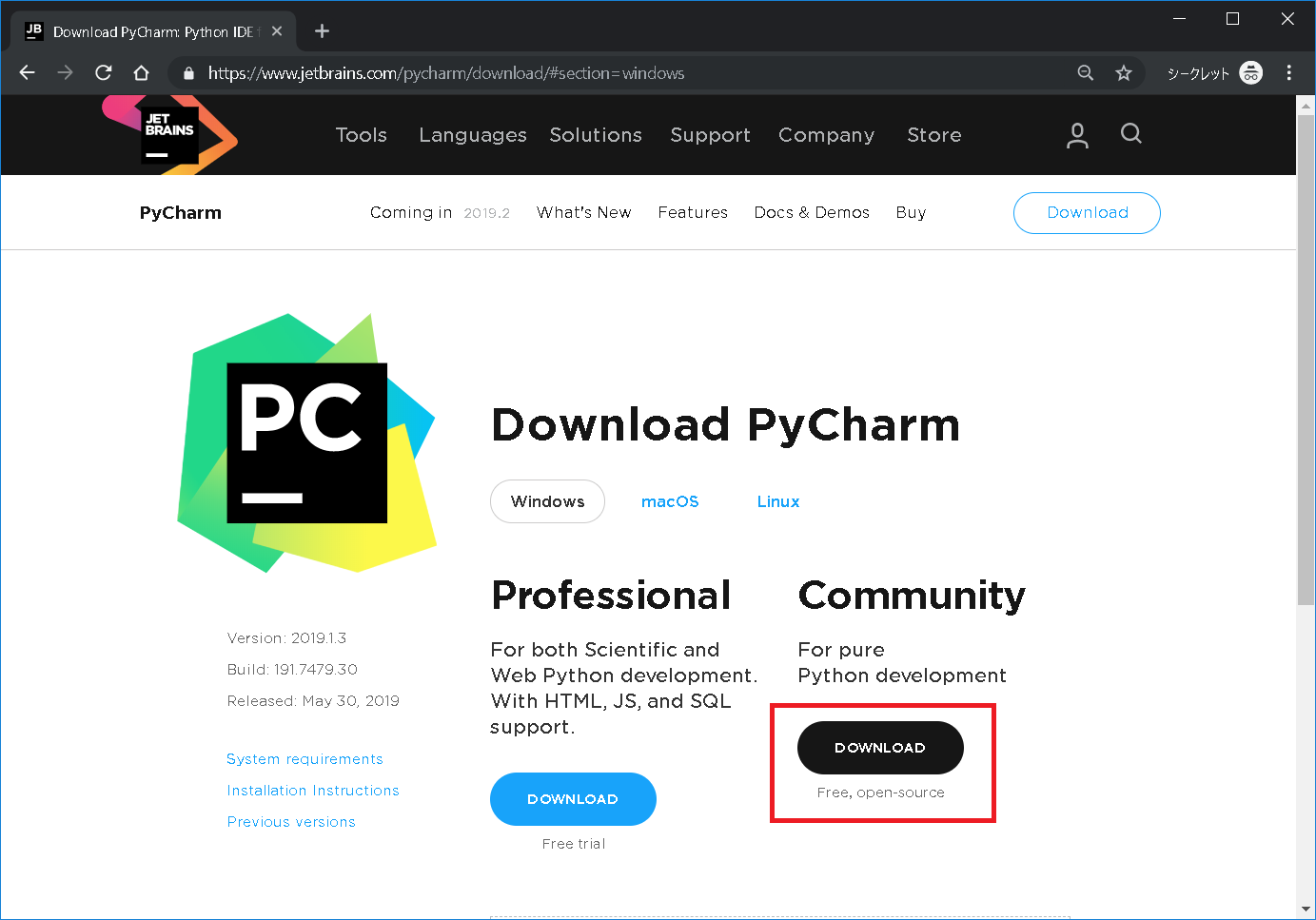Image resolution: width=1316 pixels, height=920 pixels.
Task: Open the Chrome three-dot menu
Action: pyautogui.click(x=1289, y=73)
